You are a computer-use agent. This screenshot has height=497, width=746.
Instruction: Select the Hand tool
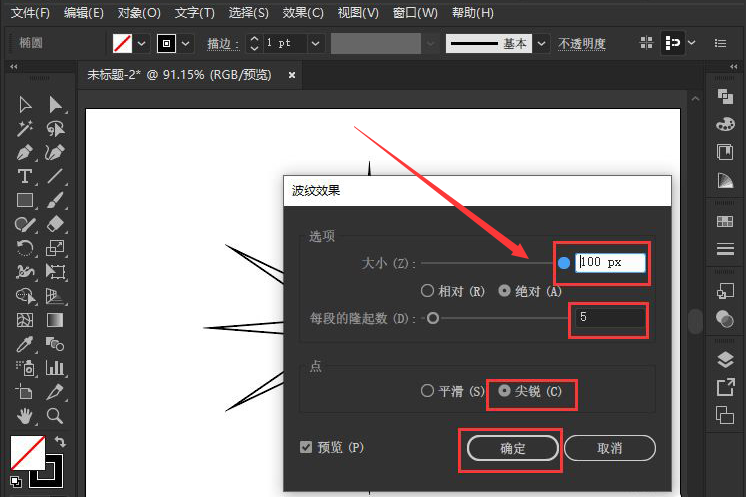(x=25, y=416)
